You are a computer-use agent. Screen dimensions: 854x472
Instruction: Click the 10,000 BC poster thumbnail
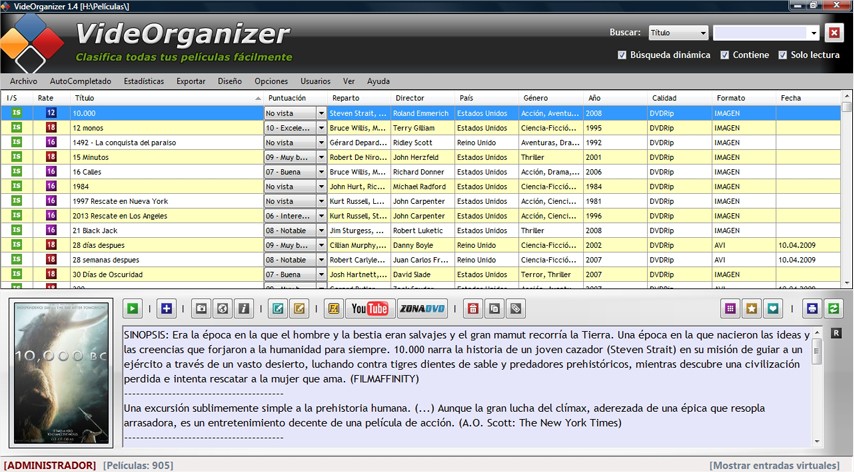tap(61, 372)
